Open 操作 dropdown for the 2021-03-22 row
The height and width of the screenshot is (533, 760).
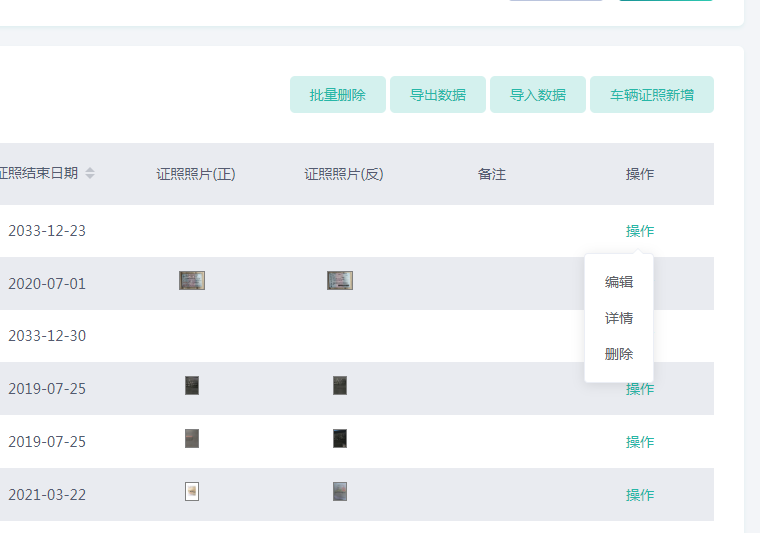(x=640, y=495)
